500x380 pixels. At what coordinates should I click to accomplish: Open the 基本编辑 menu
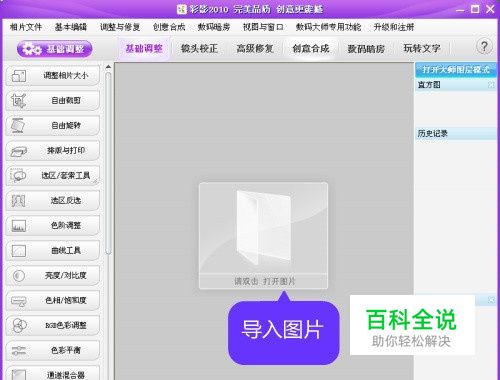[x=71, y=27]
